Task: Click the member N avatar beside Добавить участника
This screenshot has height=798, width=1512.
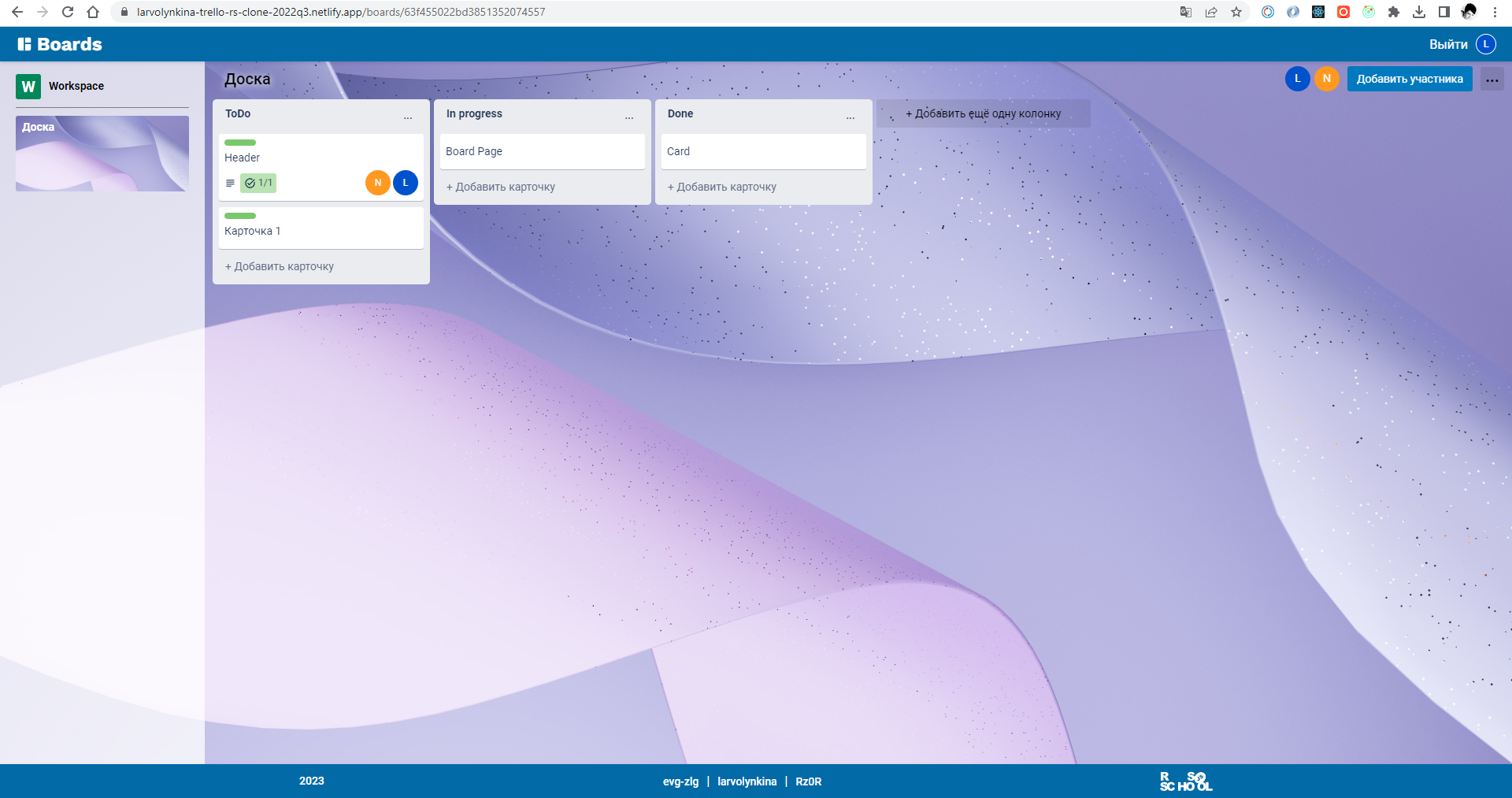Action: coord(1326,79)
